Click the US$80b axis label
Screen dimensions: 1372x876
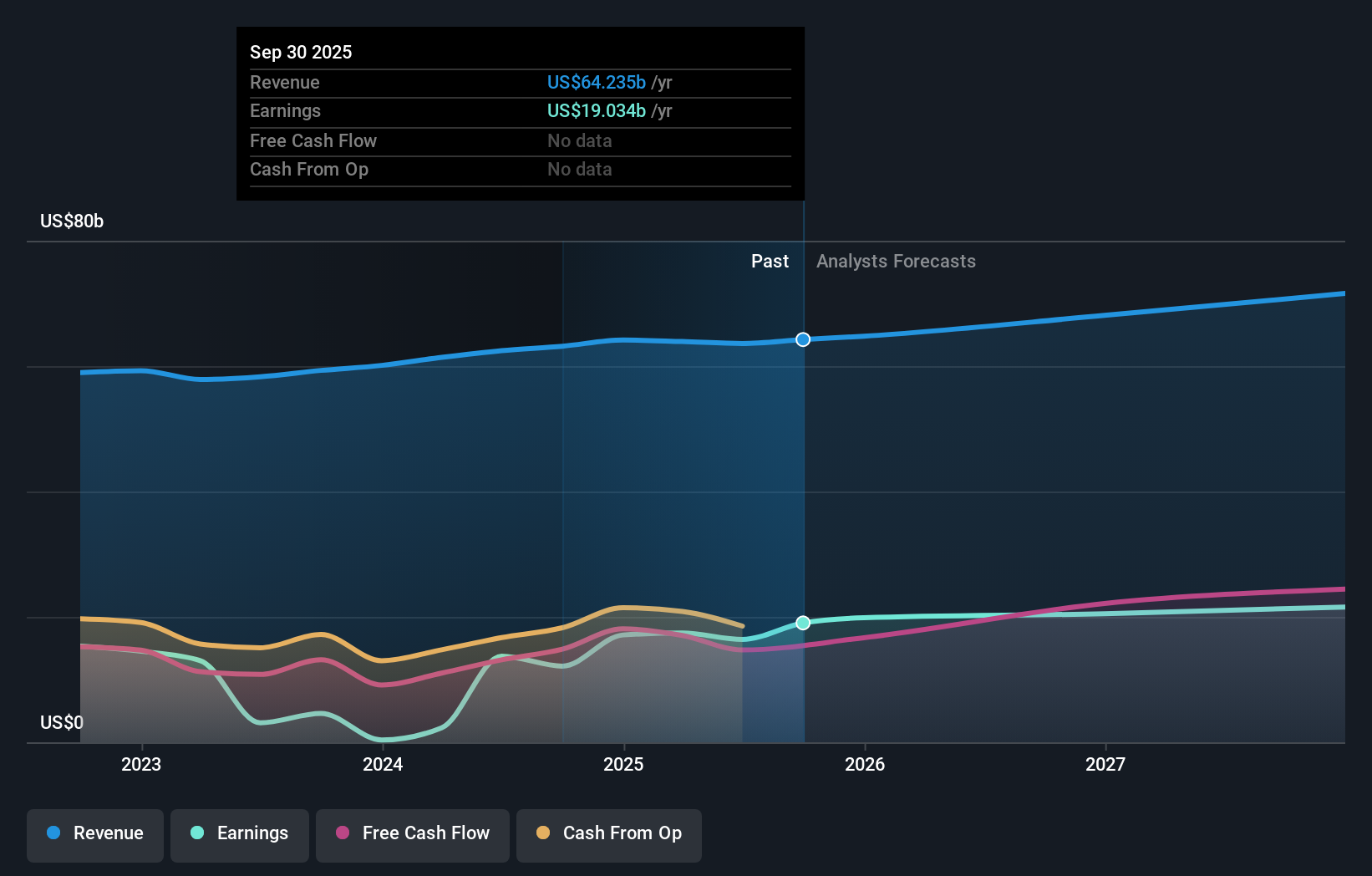point(72,222)
